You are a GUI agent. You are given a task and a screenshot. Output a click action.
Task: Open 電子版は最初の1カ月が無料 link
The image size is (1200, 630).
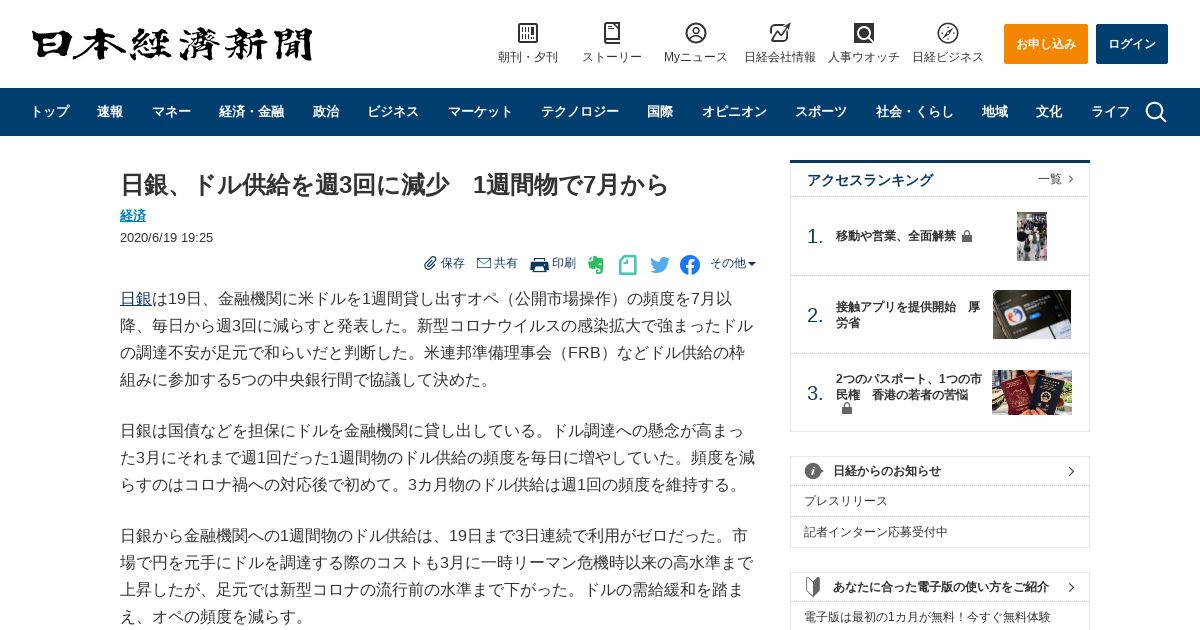pyautogui.click(x=927, y=617)
